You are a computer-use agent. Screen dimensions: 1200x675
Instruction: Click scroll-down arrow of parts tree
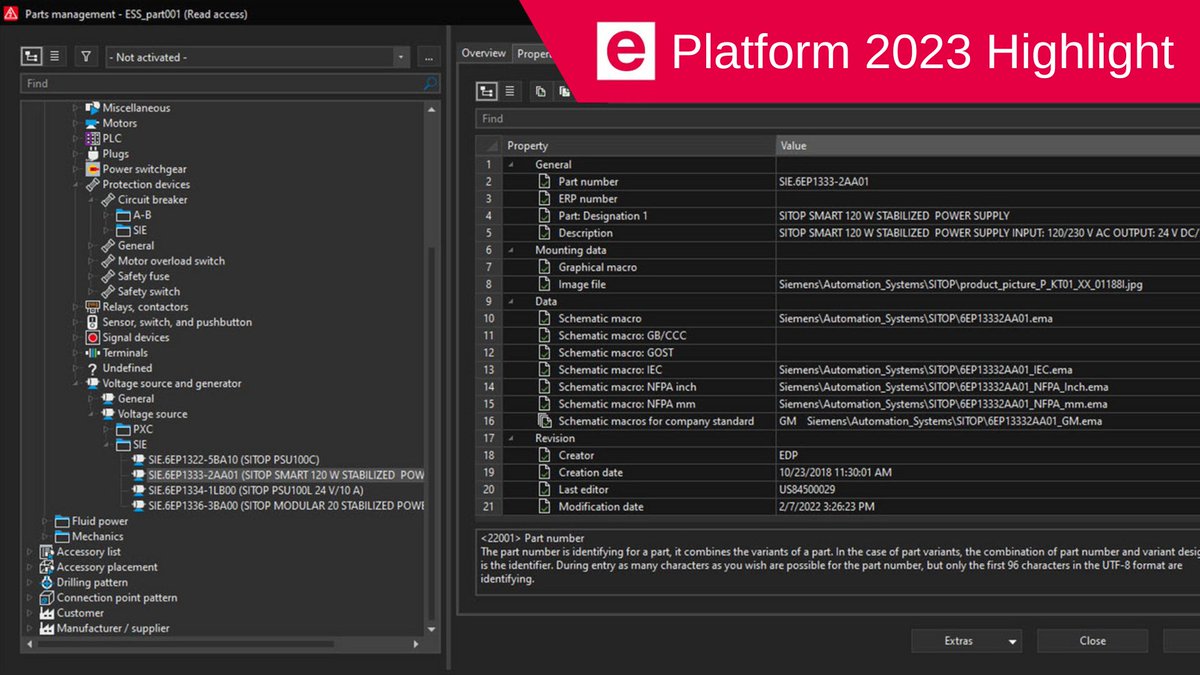(432, 630)
